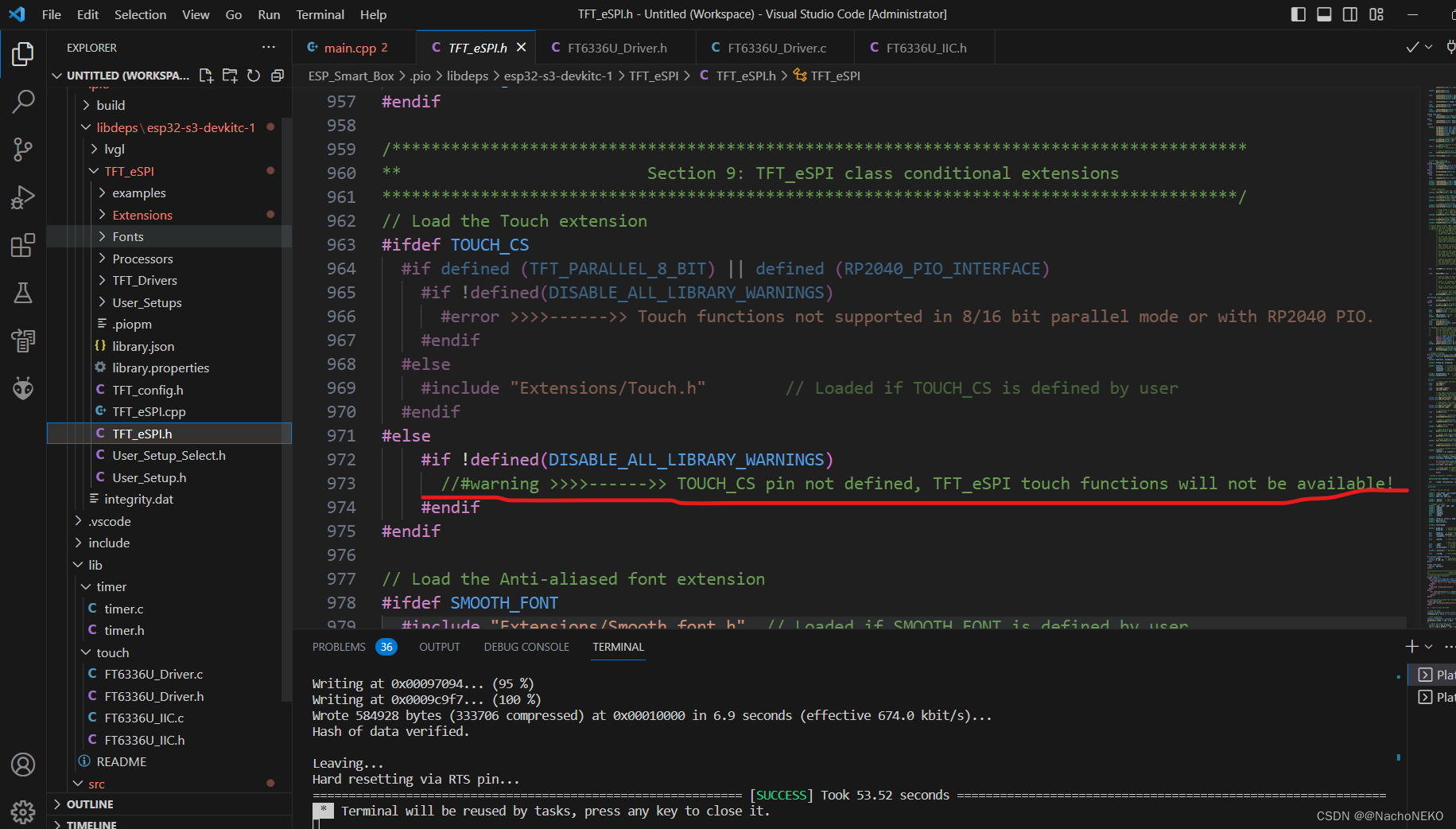Close the TFT_eSPI.h editor tab
The image size is (1456, 829).
pos(521,48)
